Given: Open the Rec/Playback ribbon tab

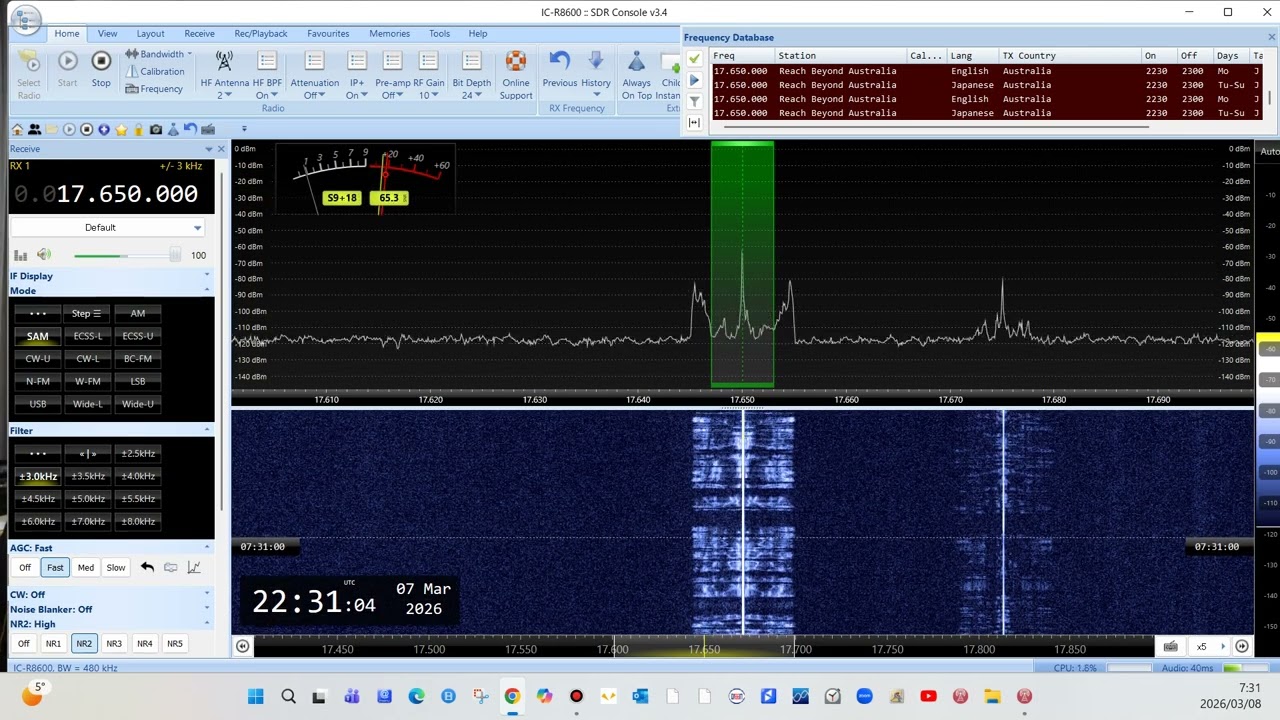Looking at the screenshot, I should pos(261,33).
